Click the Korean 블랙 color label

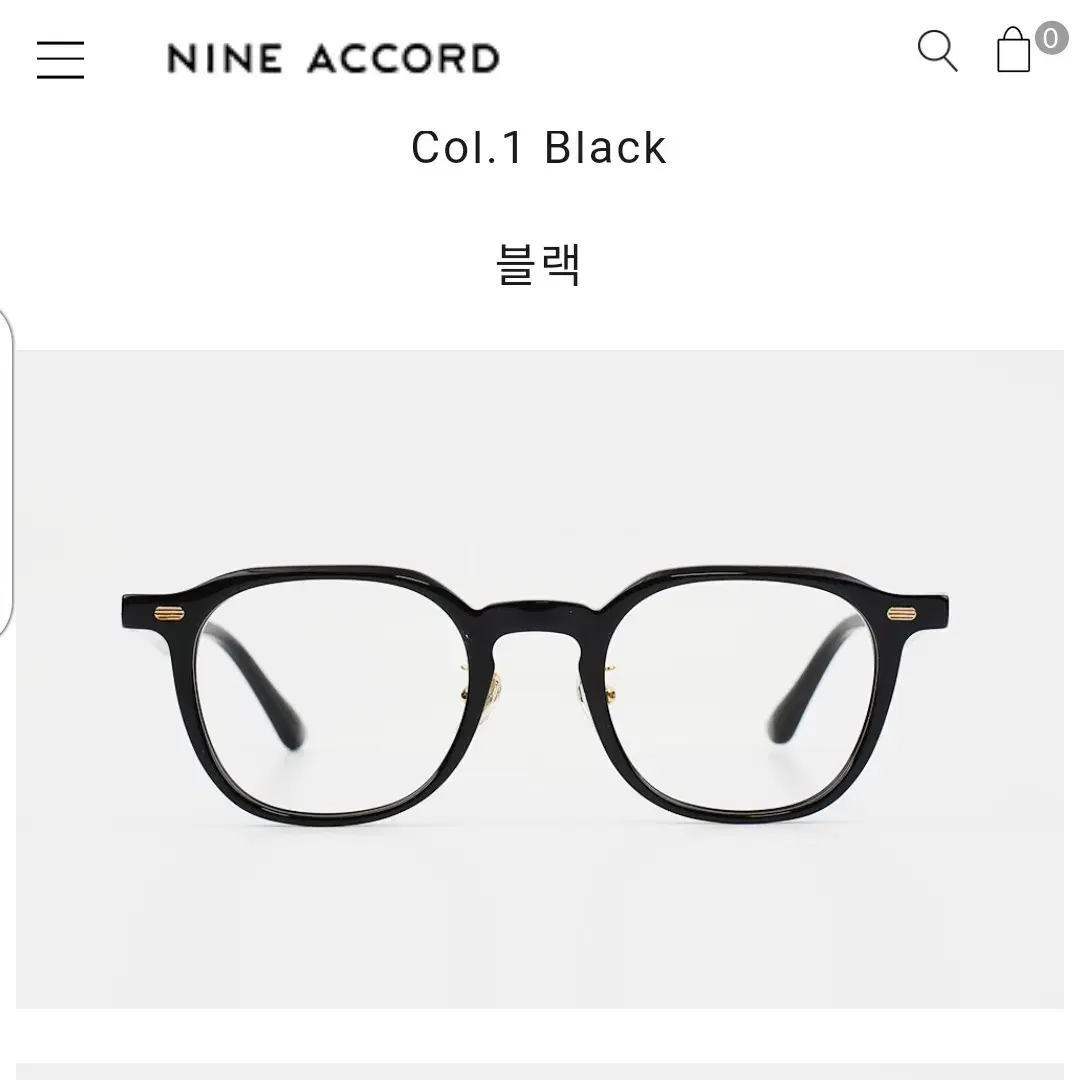coord(539,265)
